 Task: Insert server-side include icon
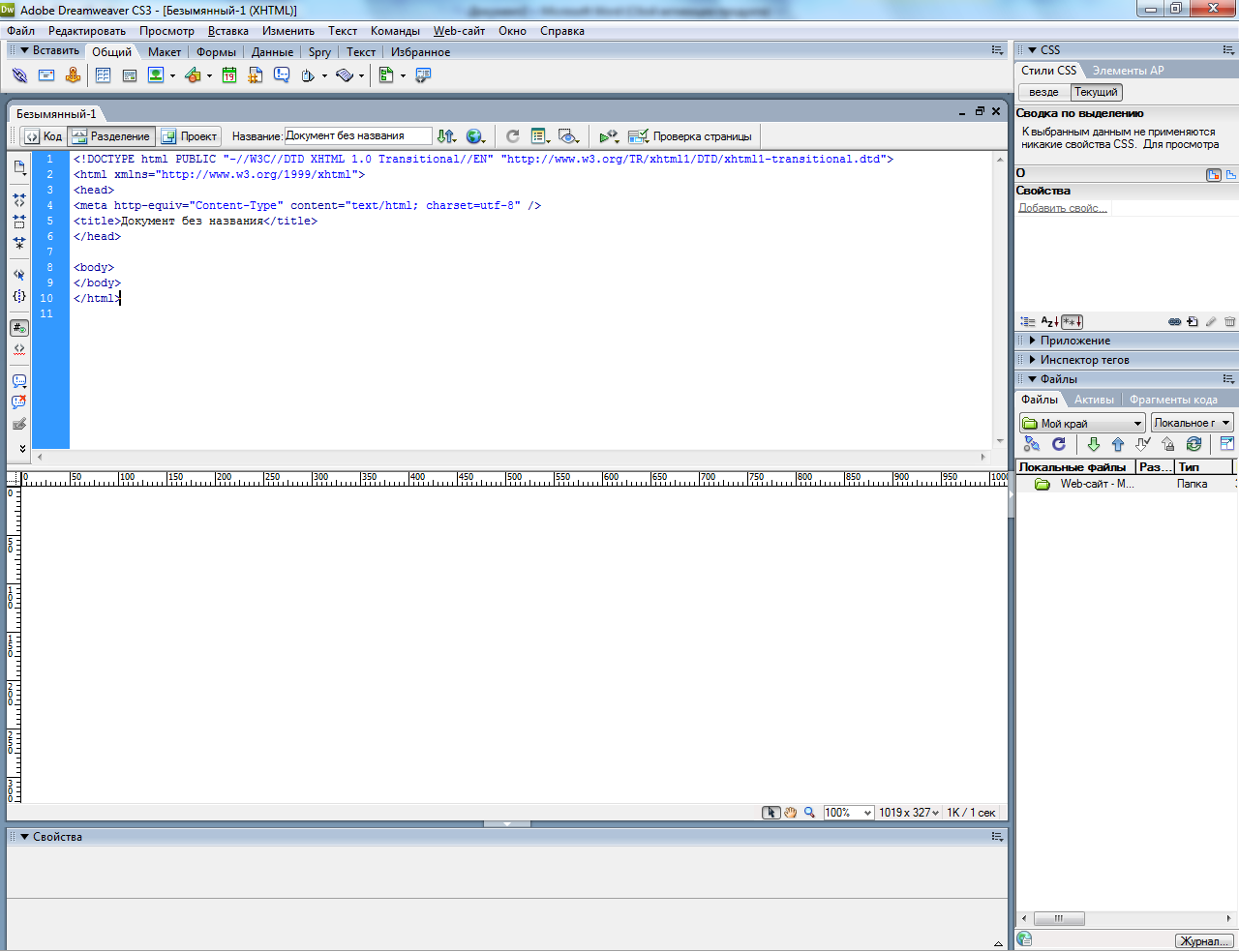pyautogui.click(x=256, y=75)
